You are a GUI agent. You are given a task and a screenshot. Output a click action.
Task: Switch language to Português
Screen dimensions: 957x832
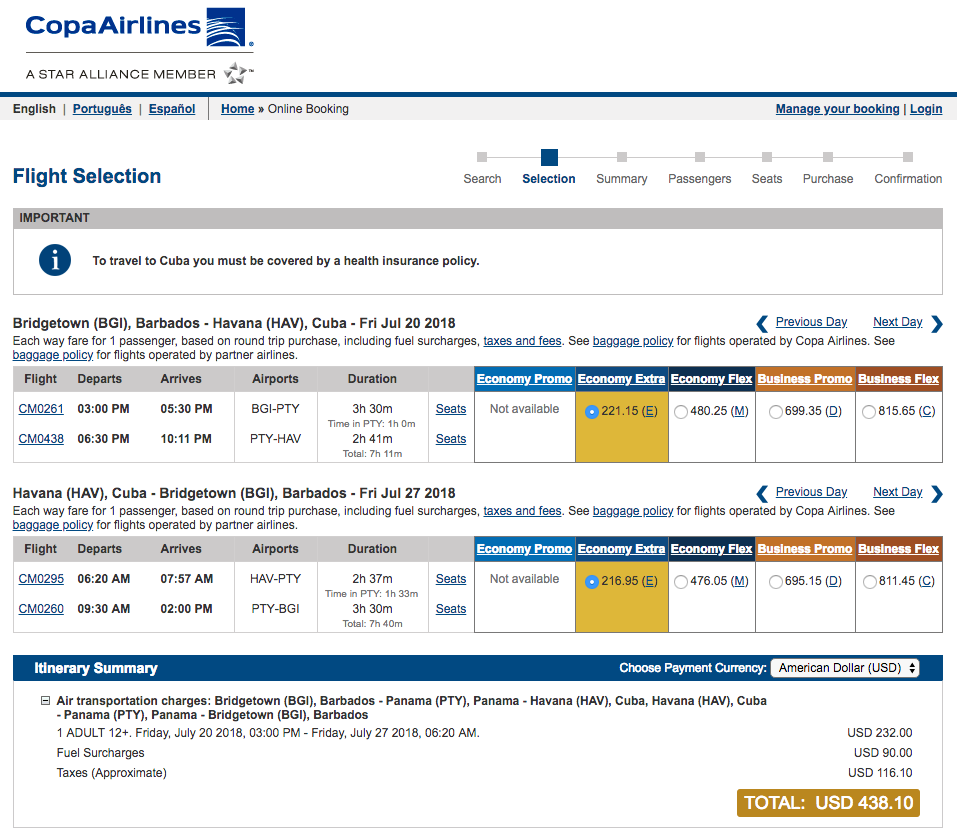point(102,109)
